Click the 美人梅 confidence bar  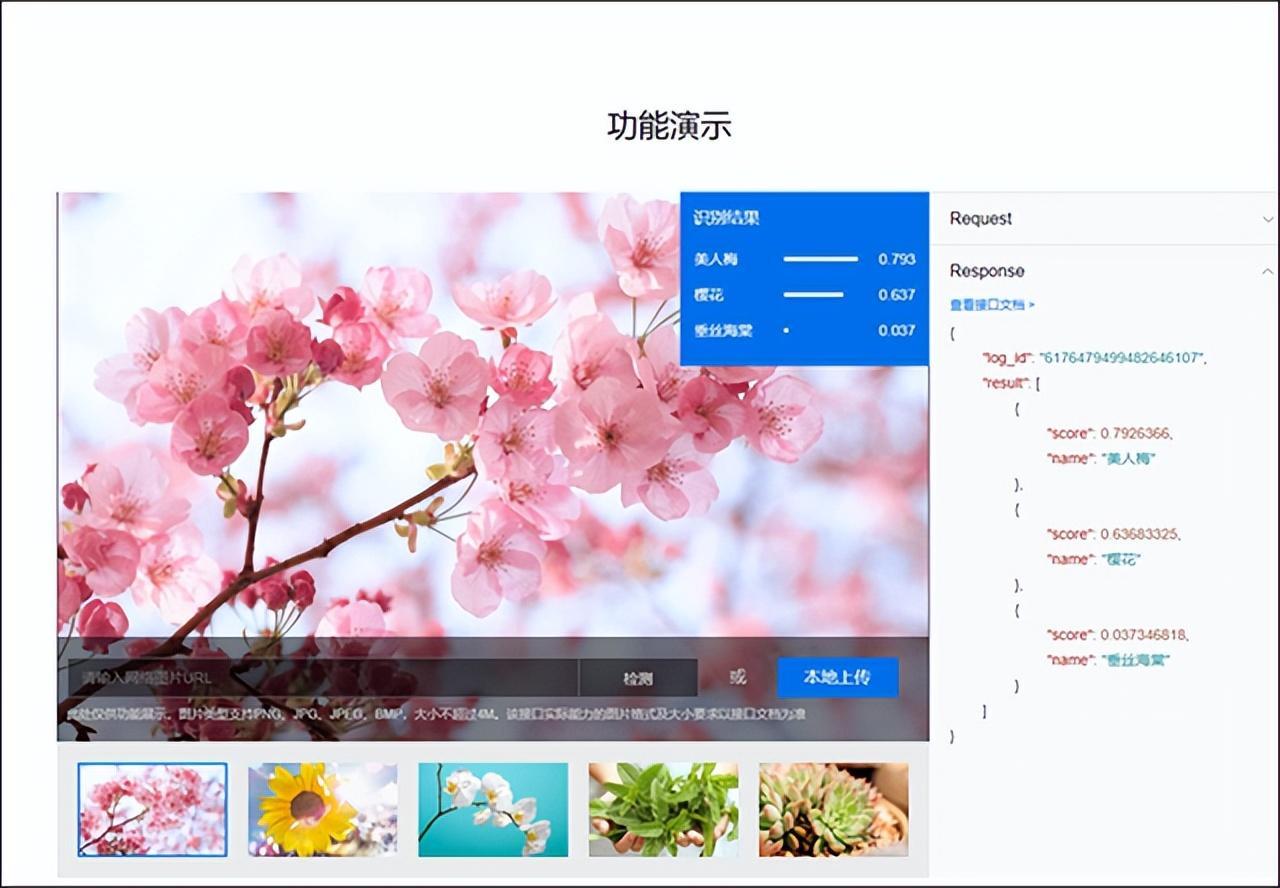(820, 259)
